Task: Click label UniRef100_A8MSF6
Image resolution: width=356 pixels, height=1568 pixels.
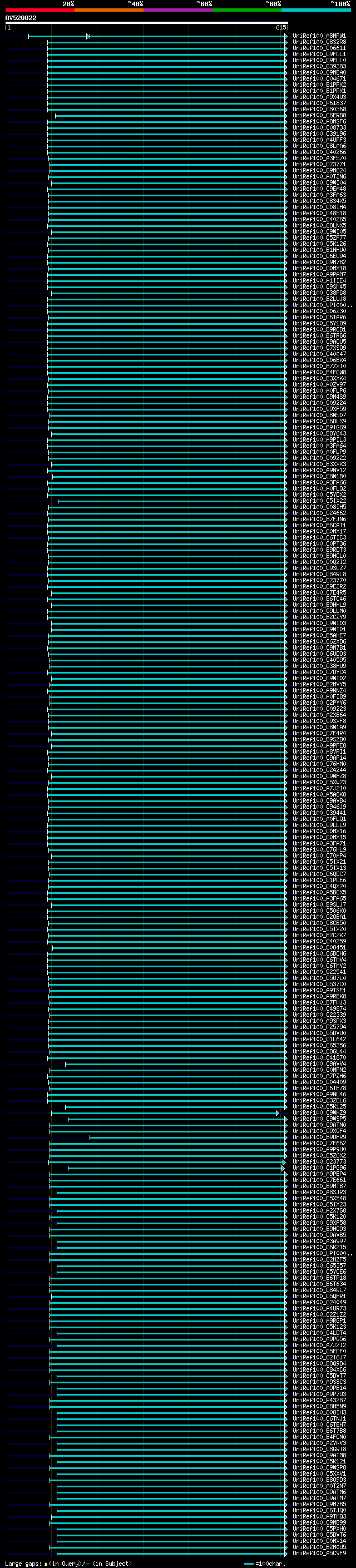Action: click(x=319, y=122)
